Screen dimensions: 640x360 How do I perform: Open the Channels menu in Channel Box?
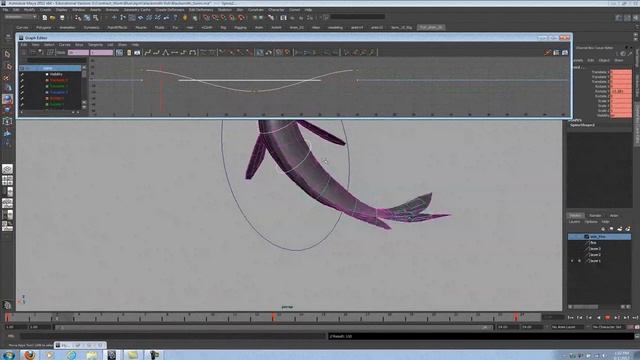pyautogui.click(x=577, y=60)
